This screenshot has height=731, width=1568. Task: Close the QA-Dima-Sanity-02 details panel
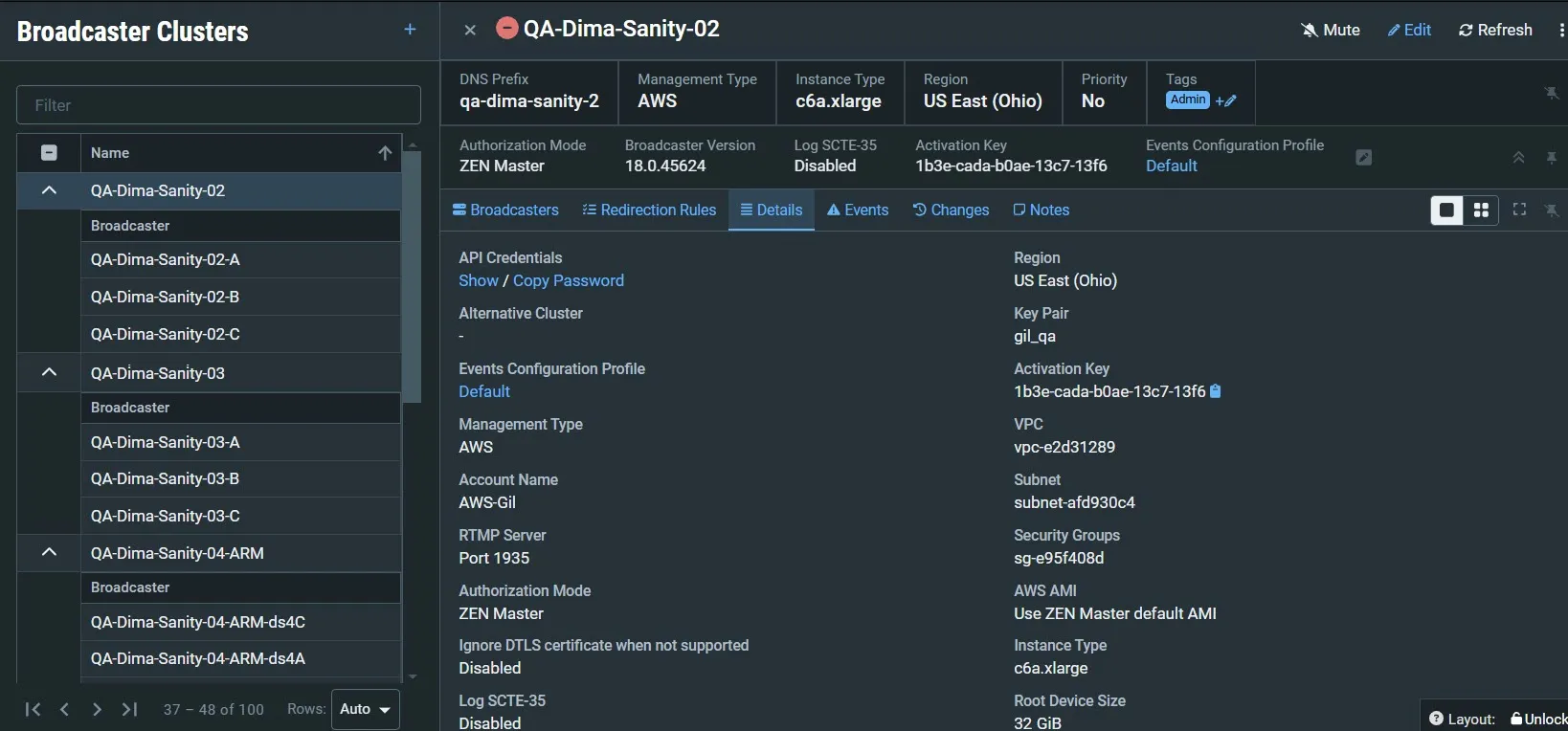pyautogui.click(x=470, y=31)
